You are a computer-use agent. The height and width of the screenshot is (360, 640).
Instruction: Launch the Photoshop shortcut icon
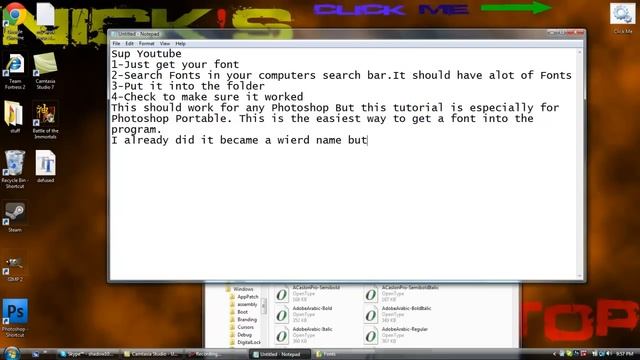point(15,318)
